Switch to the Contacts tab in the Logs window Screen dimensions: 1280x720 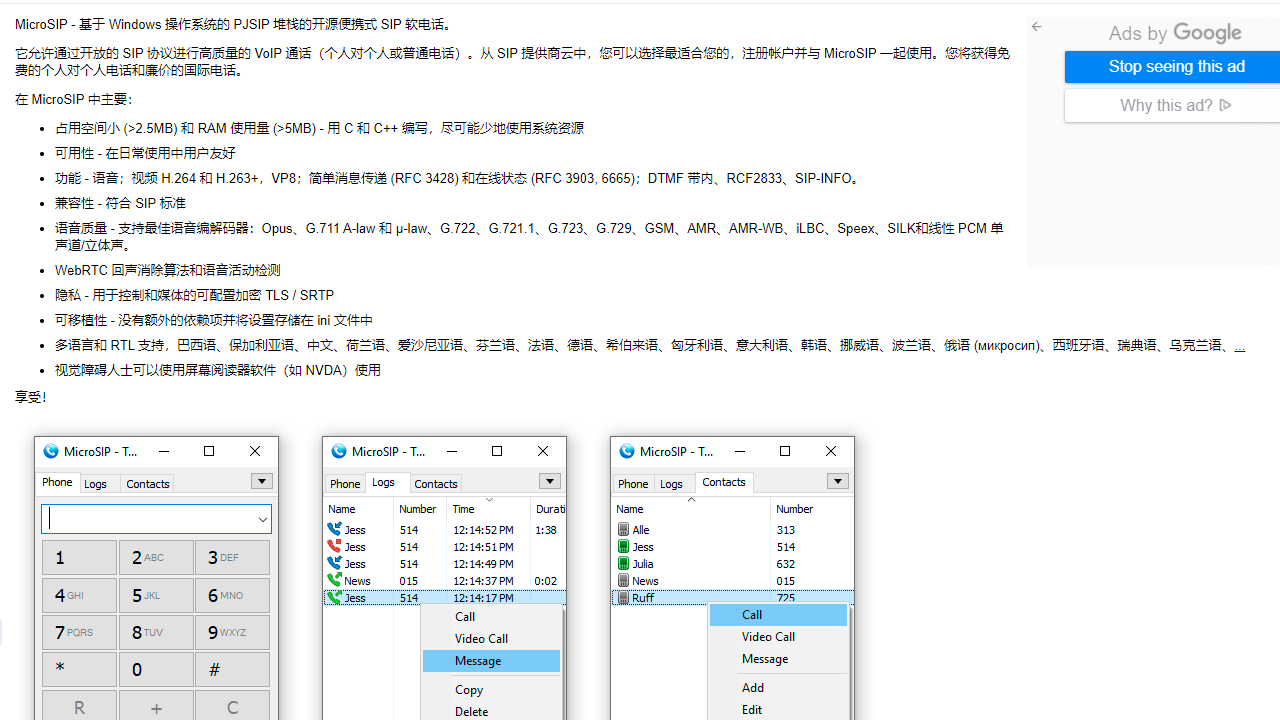coord(435,483)
